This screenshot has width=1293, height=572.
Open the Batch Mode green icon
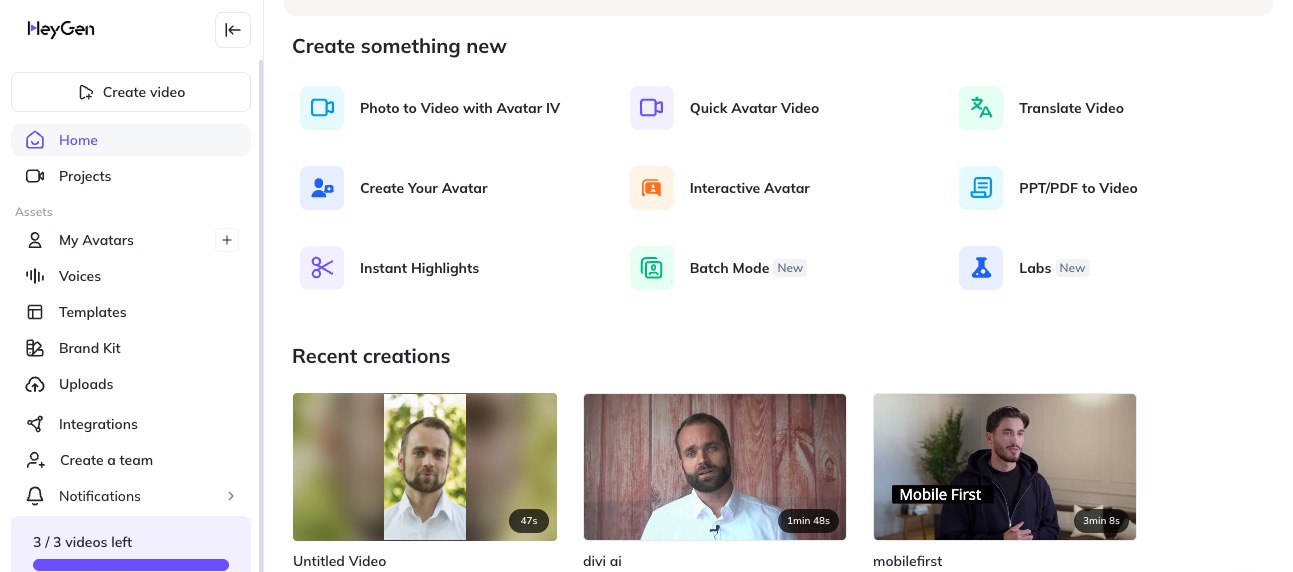652,268
